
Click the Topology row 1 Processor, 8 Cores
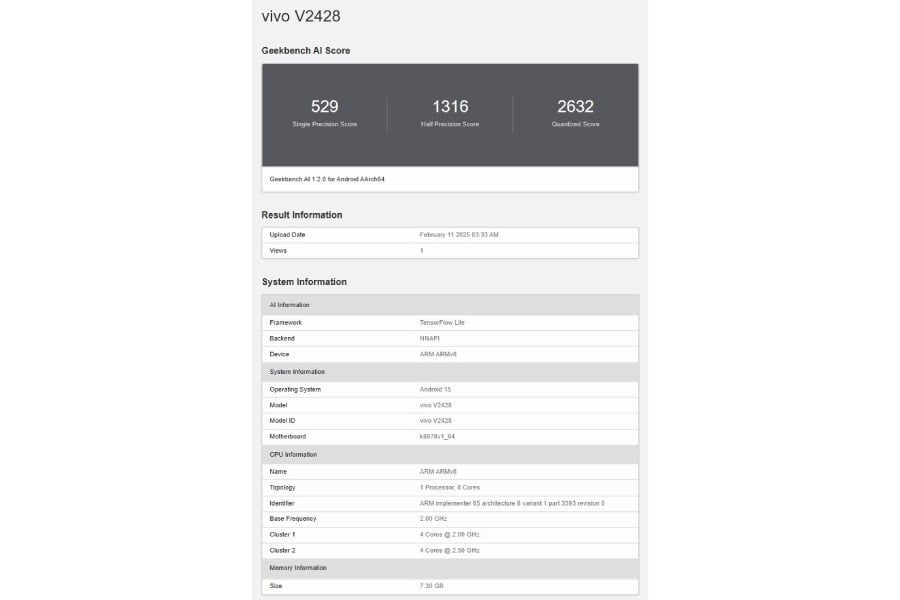[449, 487]
